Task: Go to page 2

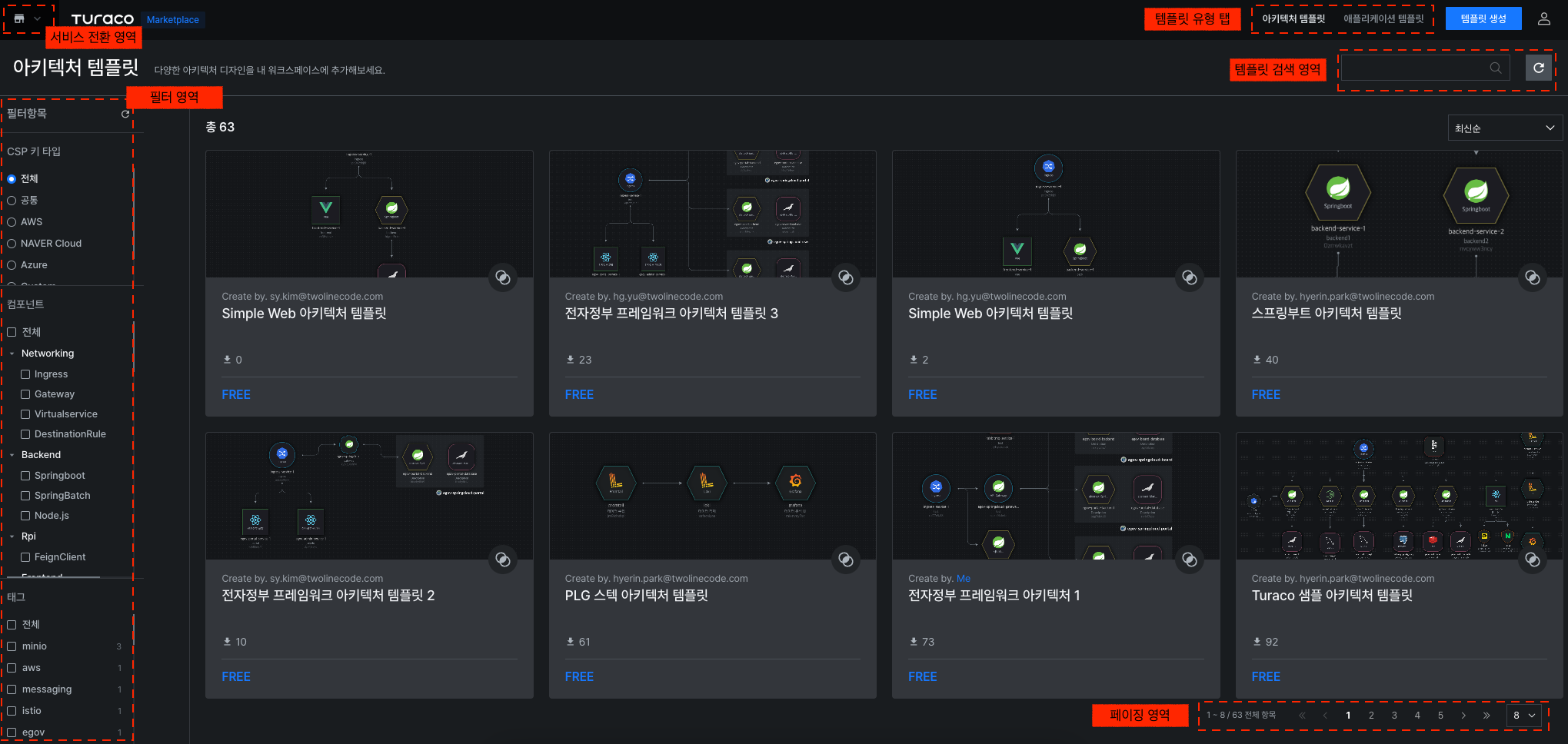Action: tap(1371, 715)
